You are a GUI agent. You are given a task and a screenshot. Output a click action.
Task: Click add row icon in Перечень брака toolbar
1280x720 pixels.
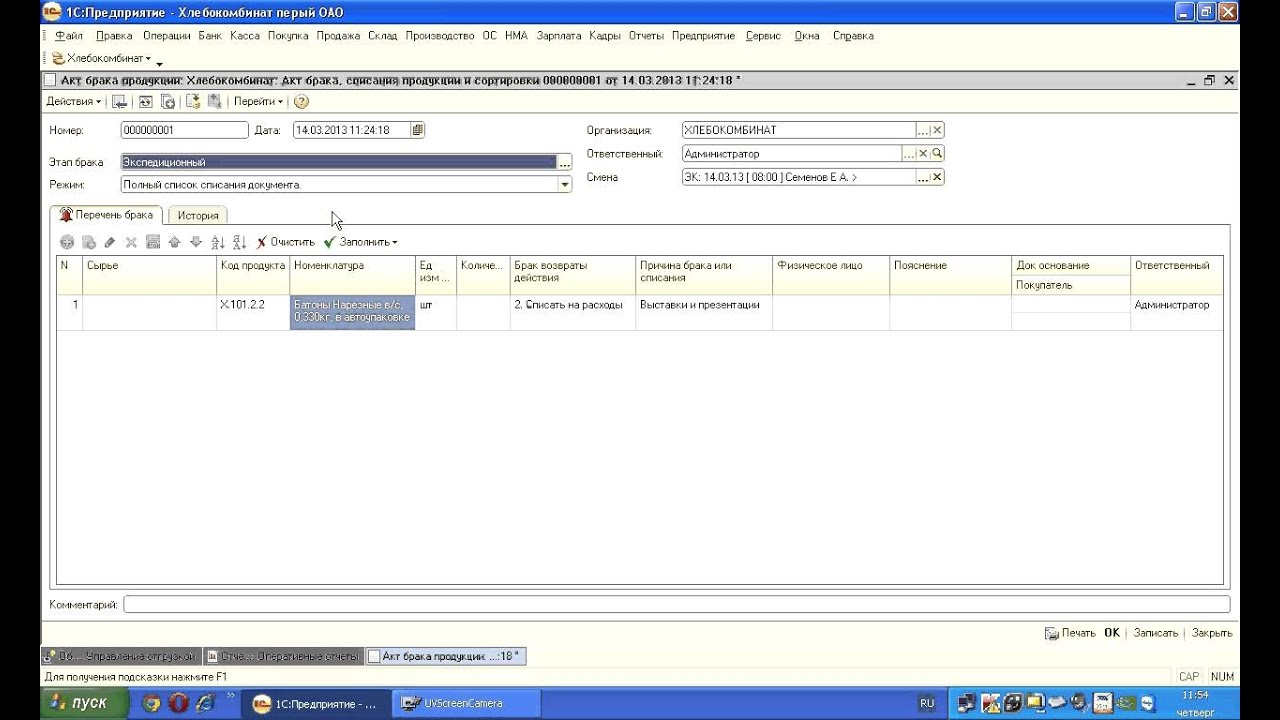pyautogui.click(x=67, y=242)
